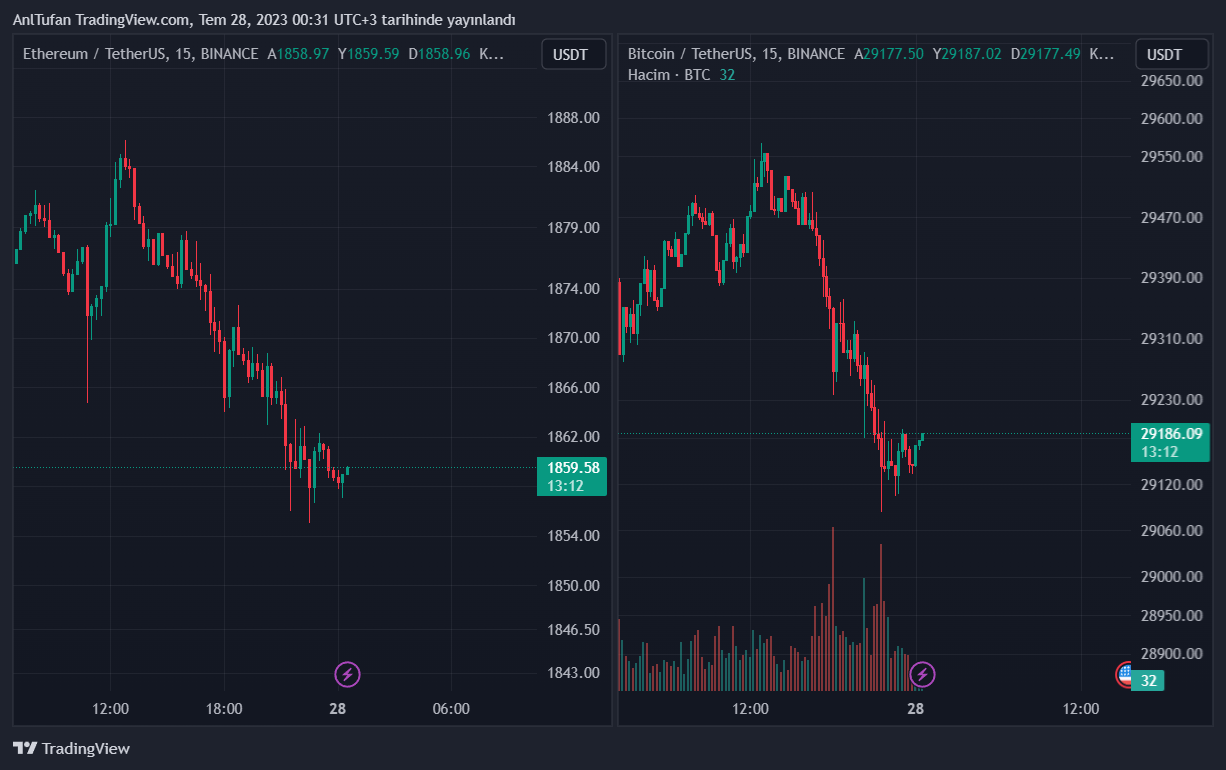Click the 1859.58 current price label
The width and height of the screenshot is (1226, 770).
(x=573, y=467)
